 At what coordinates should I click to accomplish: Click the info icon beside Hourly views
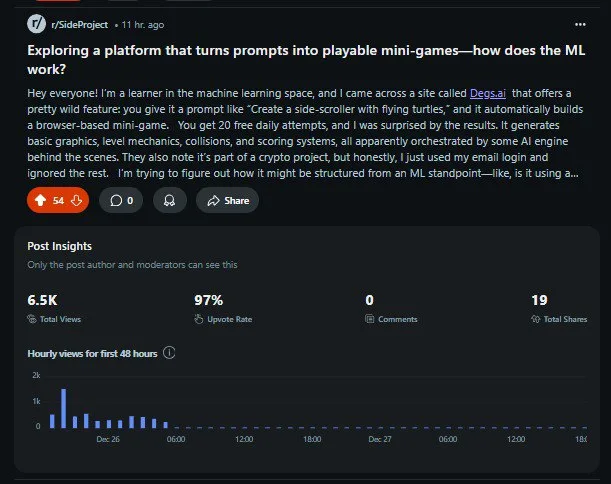click(x=169, y=353)
